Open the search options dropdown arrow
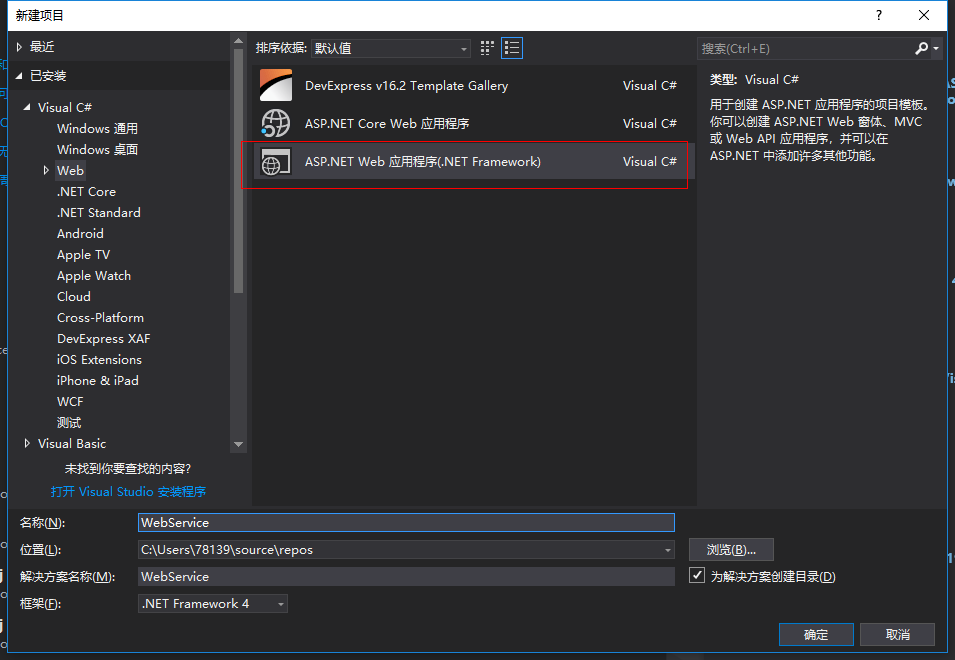The image size is (955, 660). [x=936, y=48]
